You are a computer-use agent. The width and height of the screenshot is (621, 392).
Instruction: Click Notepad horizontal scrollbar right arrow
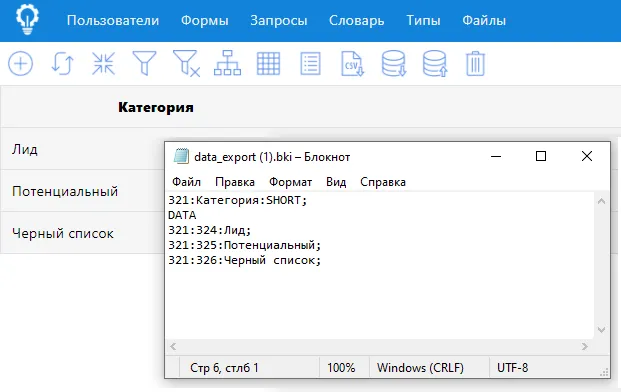[585, 346]
